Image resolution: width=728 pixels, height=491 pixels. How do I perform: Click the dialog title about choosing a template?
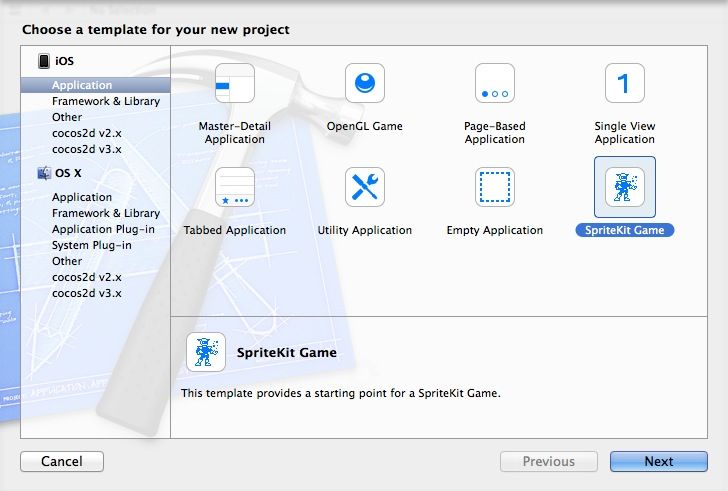(156, 30)
